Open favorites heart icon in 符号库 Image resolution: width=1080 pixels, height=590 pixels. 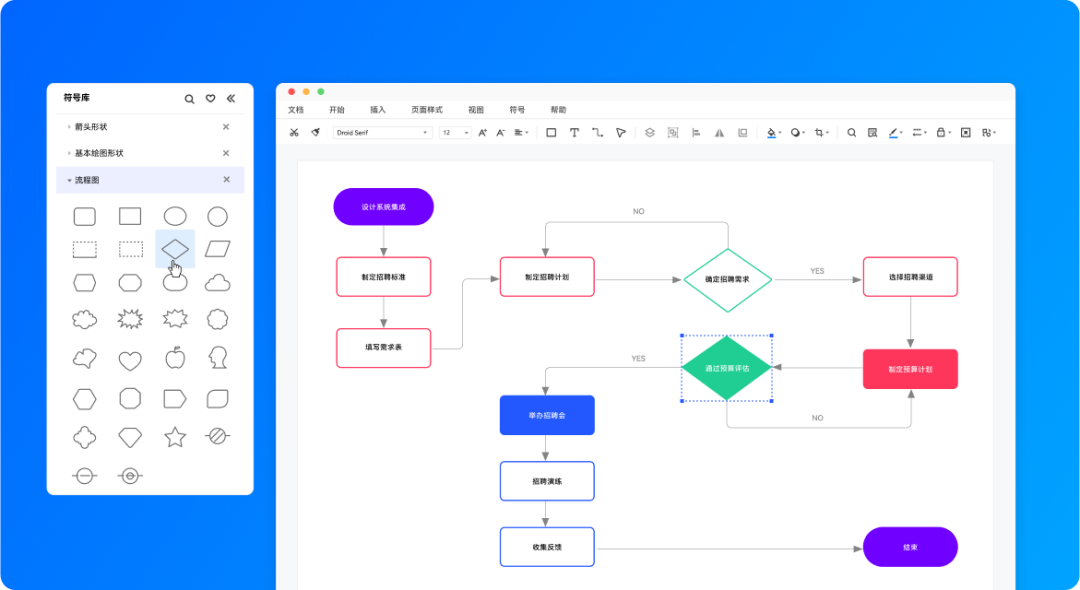tap(210, 99)
